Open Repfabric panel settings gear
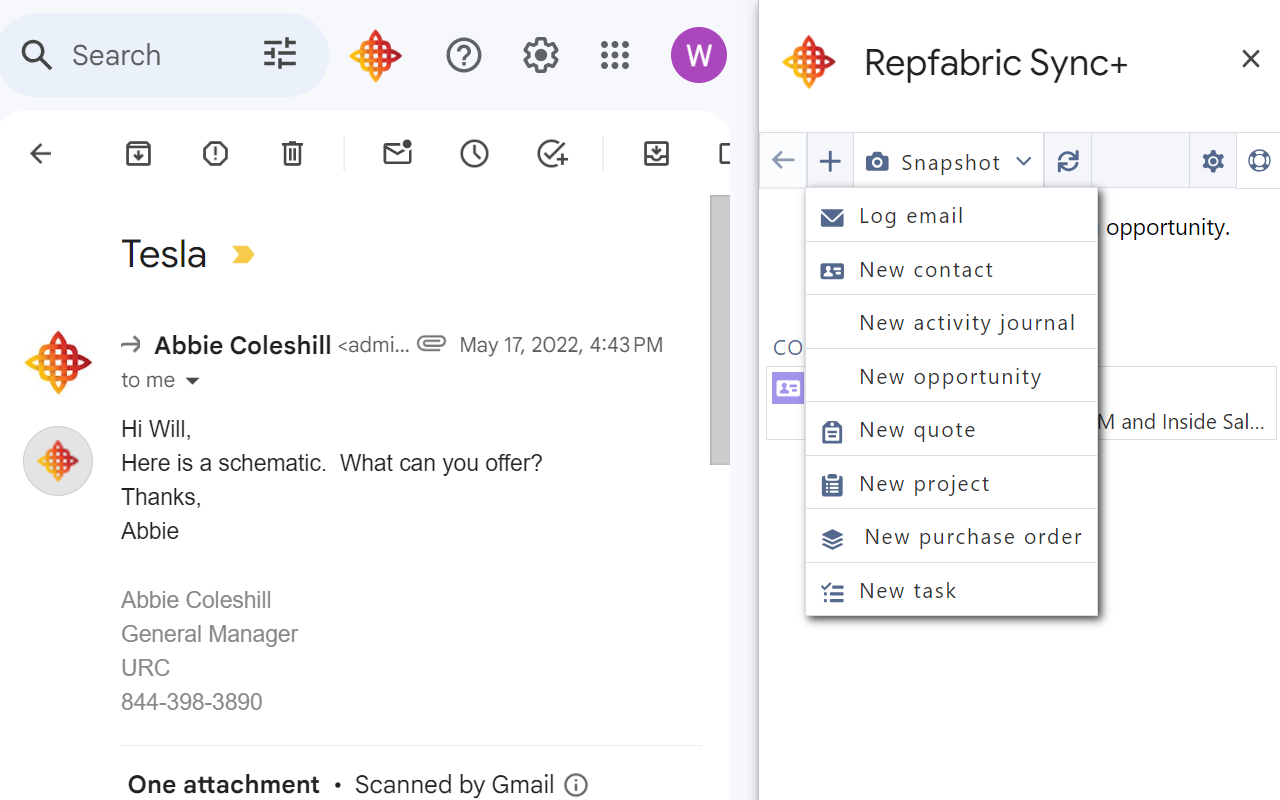Viewport: 1280px width, 800px height. [1213, 161]
